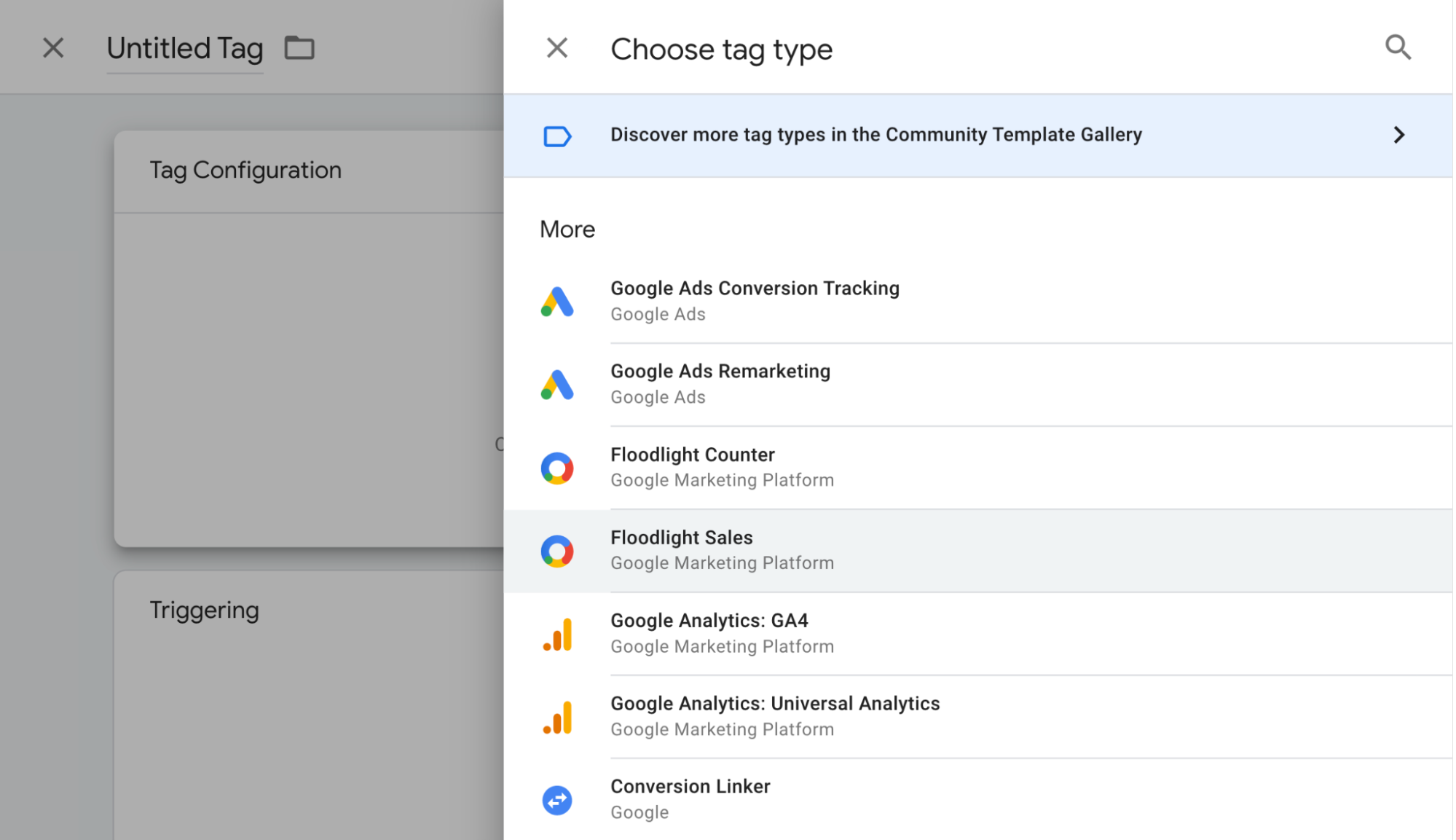The height and width of the screenshot is (840, 1456).
Task: Close the Choose tag type panel
Action: 557,48
